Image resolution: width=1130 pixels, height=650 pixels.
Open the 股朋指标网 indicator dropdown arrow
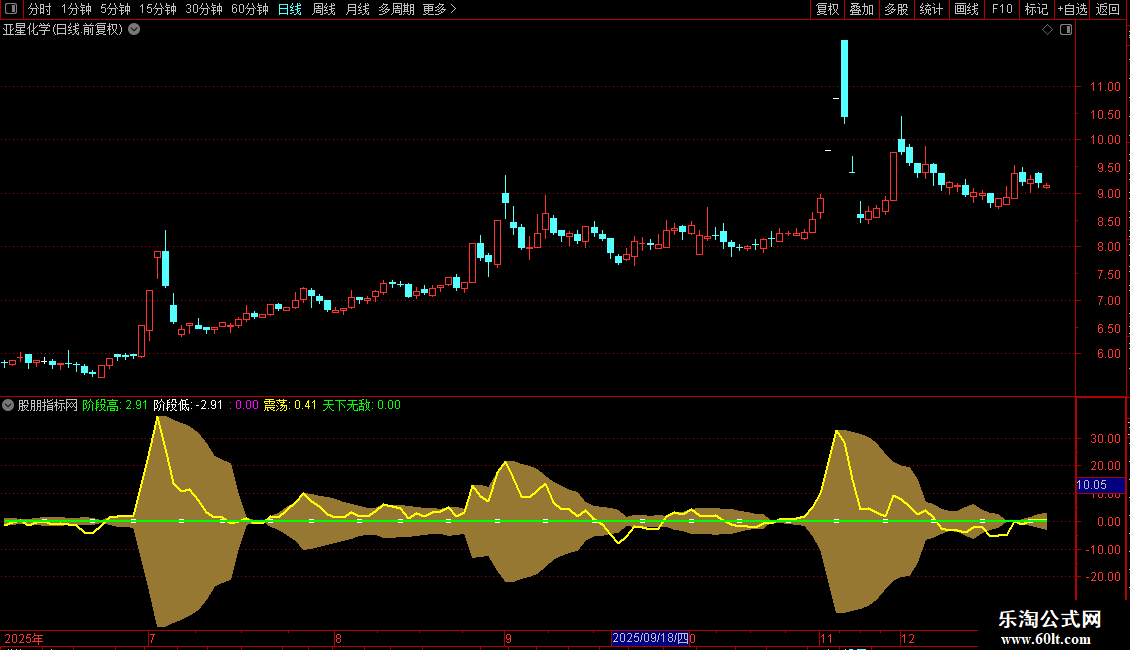[8, 405]
